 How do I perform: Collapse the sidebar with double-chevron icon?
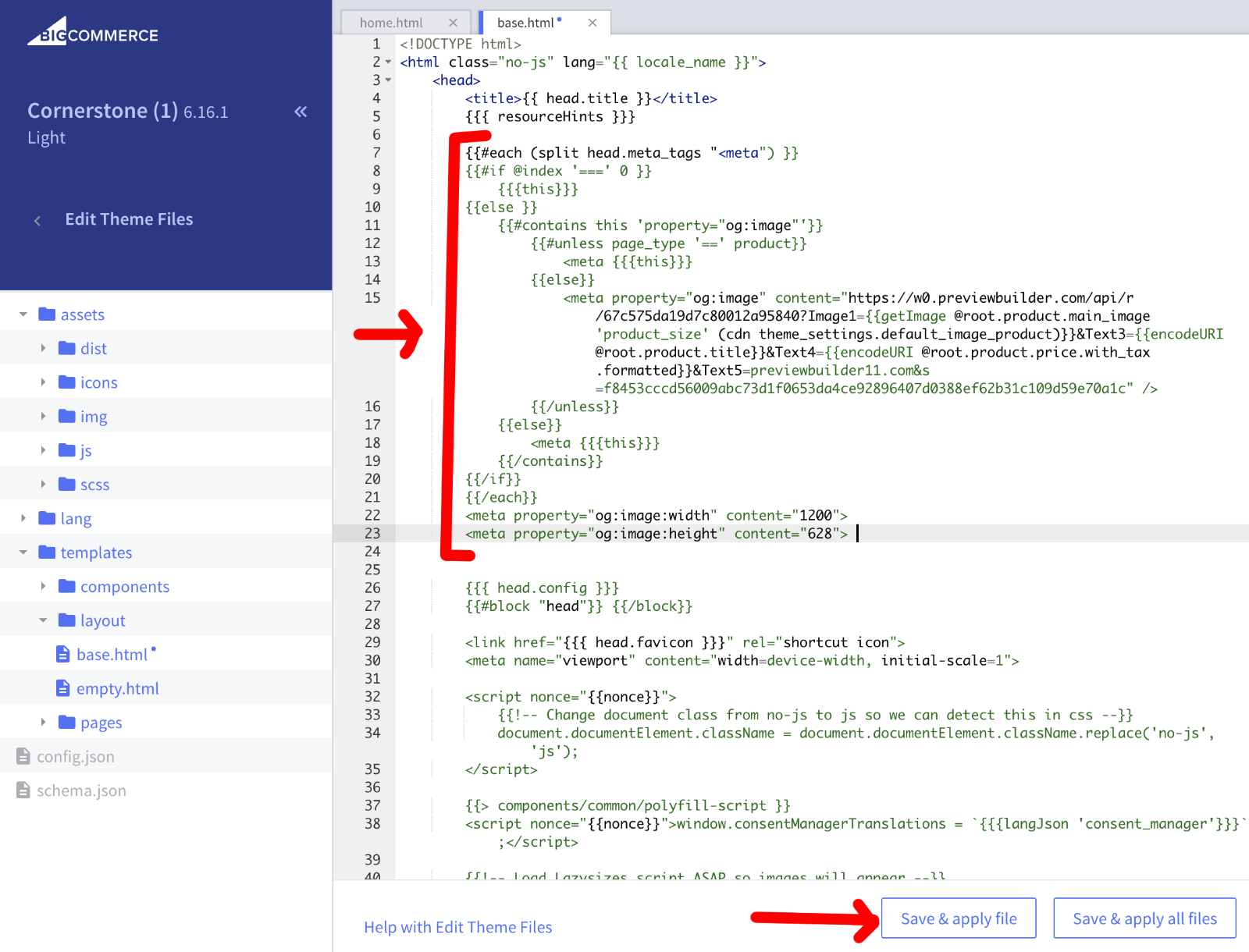click(301, 112)
